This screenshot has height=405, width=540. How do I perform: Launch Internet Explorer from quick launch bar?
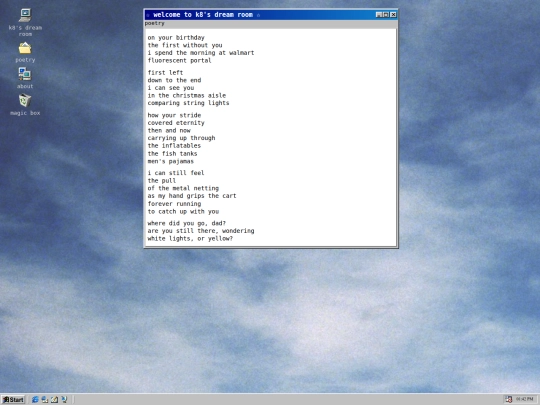pos(35,399)
